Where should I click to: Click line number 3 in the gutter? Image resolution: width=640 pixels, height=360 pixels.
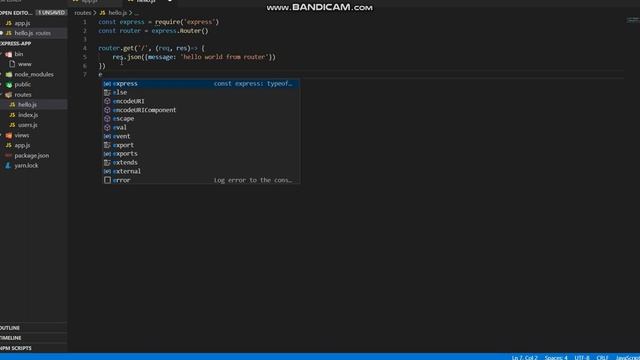click(x=85, y=40)
